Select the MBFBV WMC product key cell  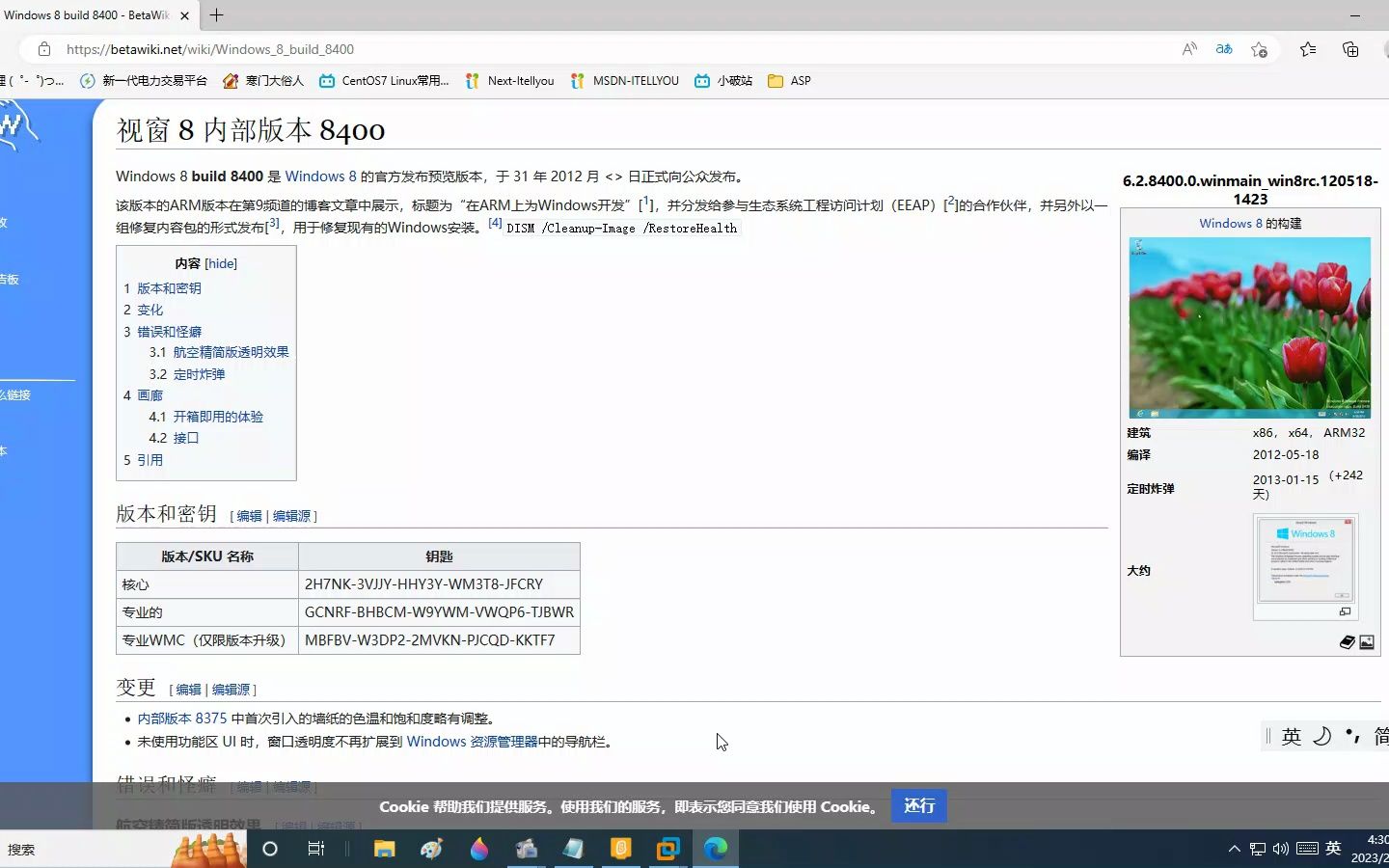[439, 640]
